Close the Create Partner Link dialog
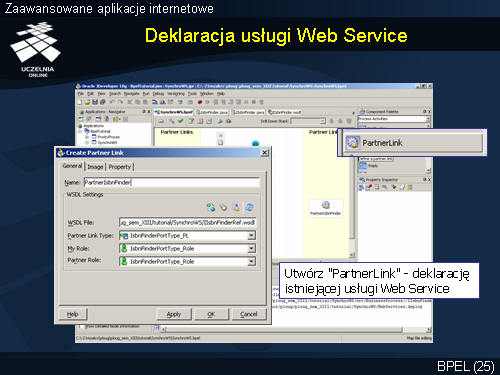Screen dimensions: 500x375 pos(265,153)
